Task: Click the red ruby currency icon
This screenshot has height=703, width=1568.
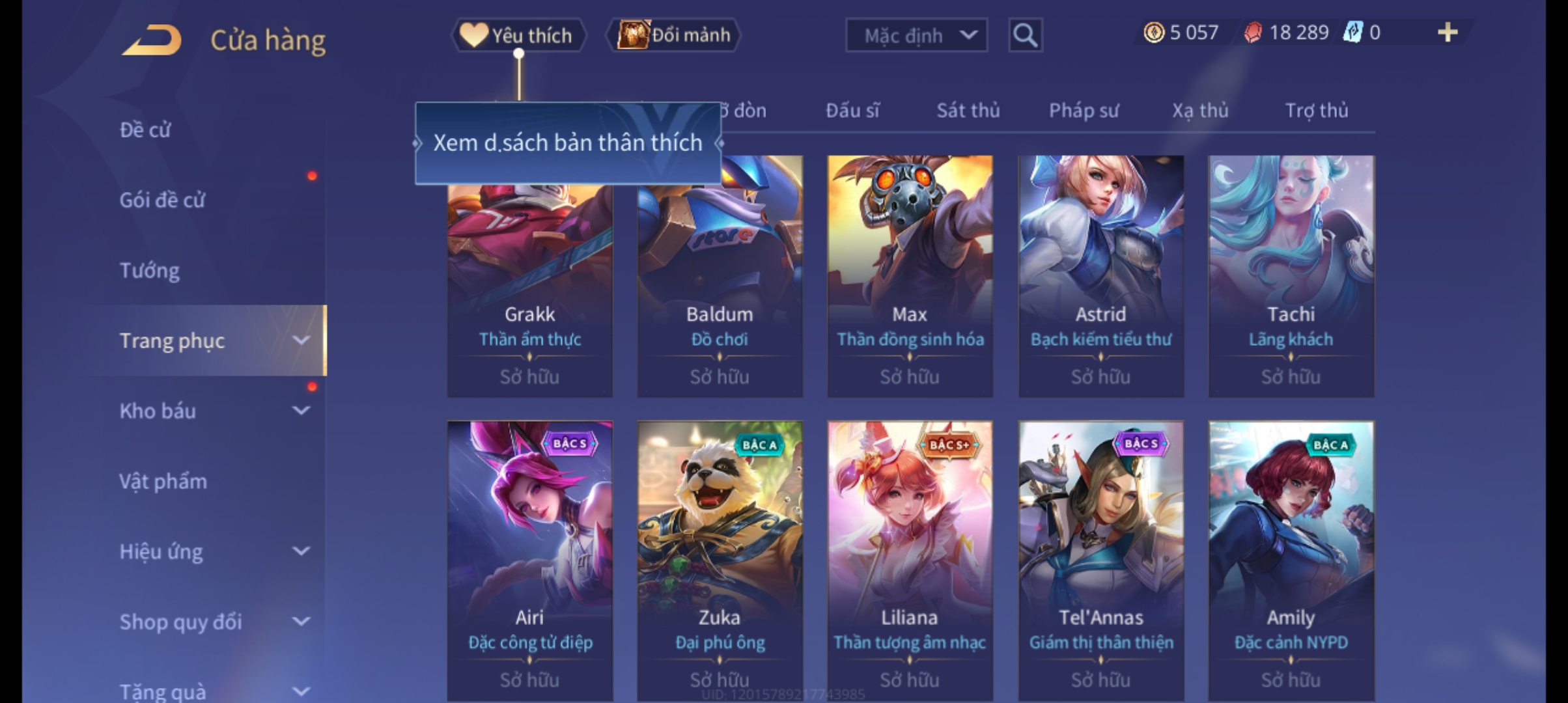Action: coord(1252,33)
